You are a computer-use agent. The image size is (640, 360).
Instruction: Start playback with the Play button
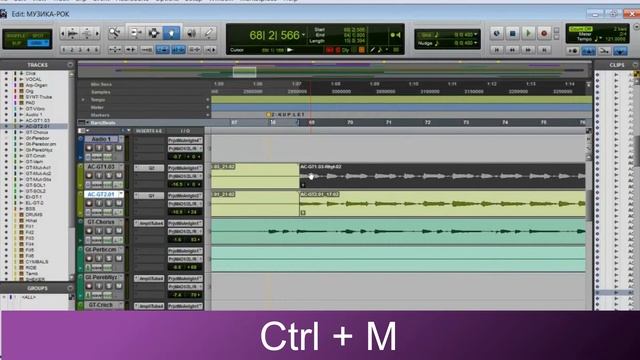(528, 33)
